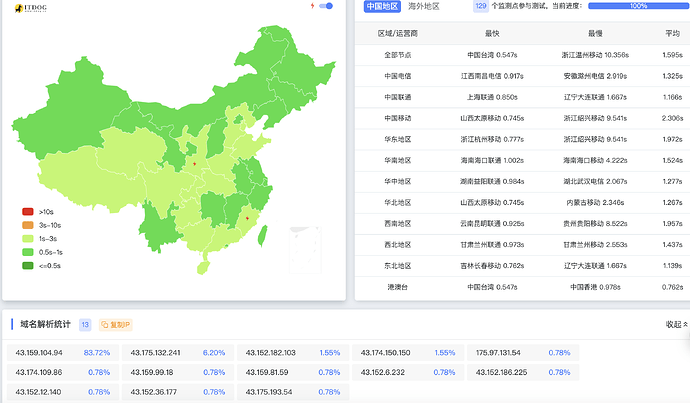The height and width of the screenshot is (403, 690).
Task: Click the <=0.5s legend swatch
Action: click(28, 266)
